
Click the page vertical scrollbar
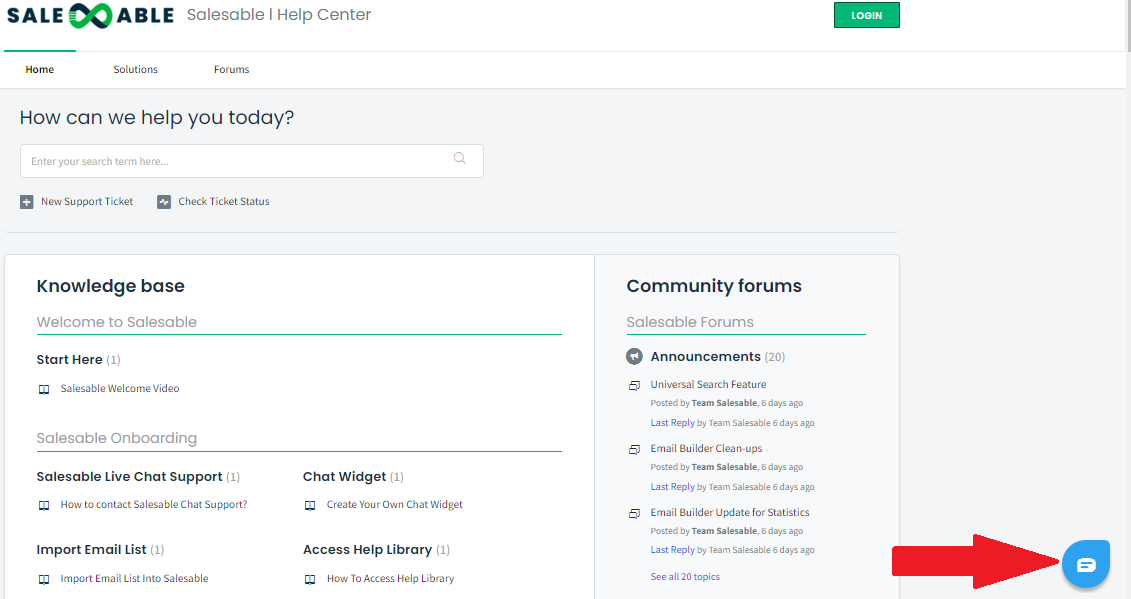point(1128,26)
